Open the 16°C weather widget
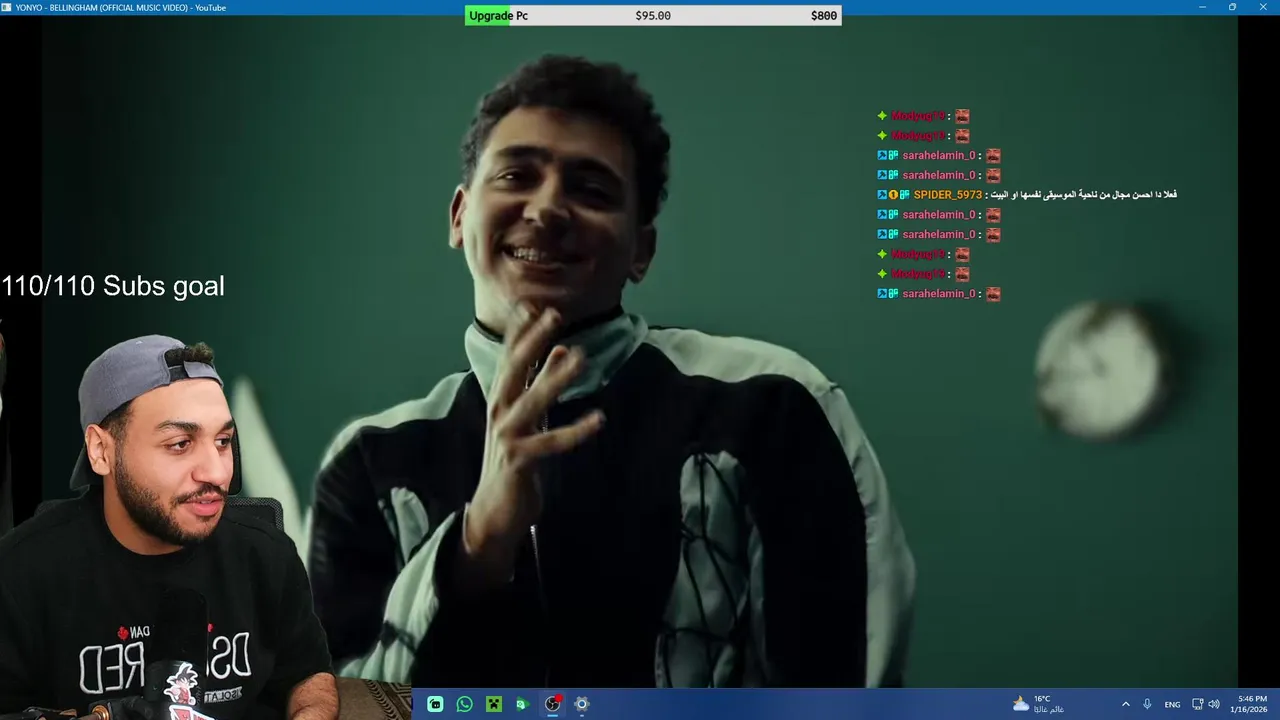Viewport: 1280px width, 720px height. click(1038, 704)
